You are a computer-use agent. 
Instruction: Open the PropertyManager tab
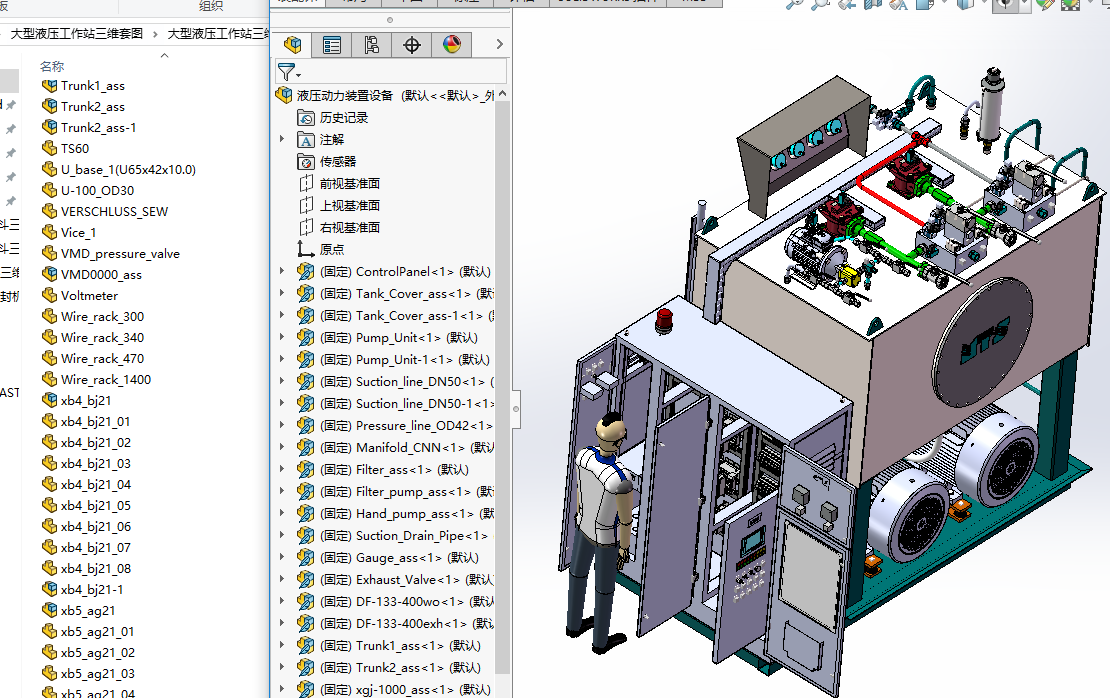[x=331, y=45]
